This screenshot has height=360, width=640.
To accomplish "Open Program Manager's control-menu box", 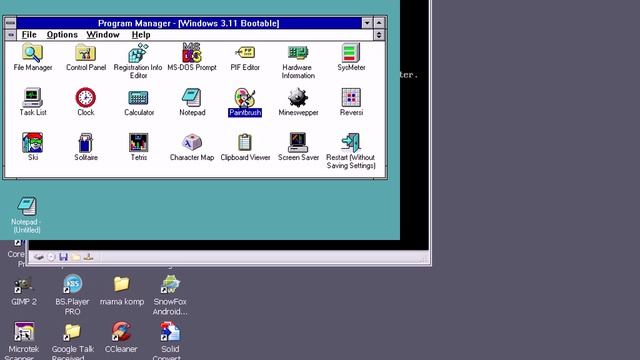I will (11, 23).
